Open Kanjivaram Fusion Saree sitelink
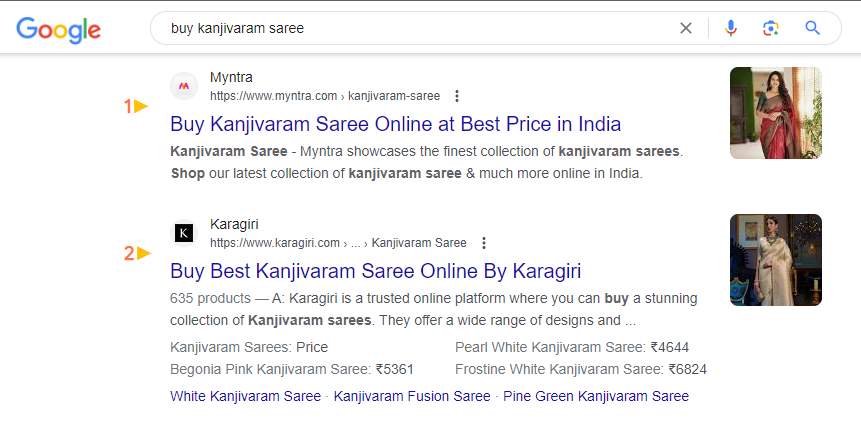Image resolution: width=861 pixels, height=426 pixels. [412, 396]
